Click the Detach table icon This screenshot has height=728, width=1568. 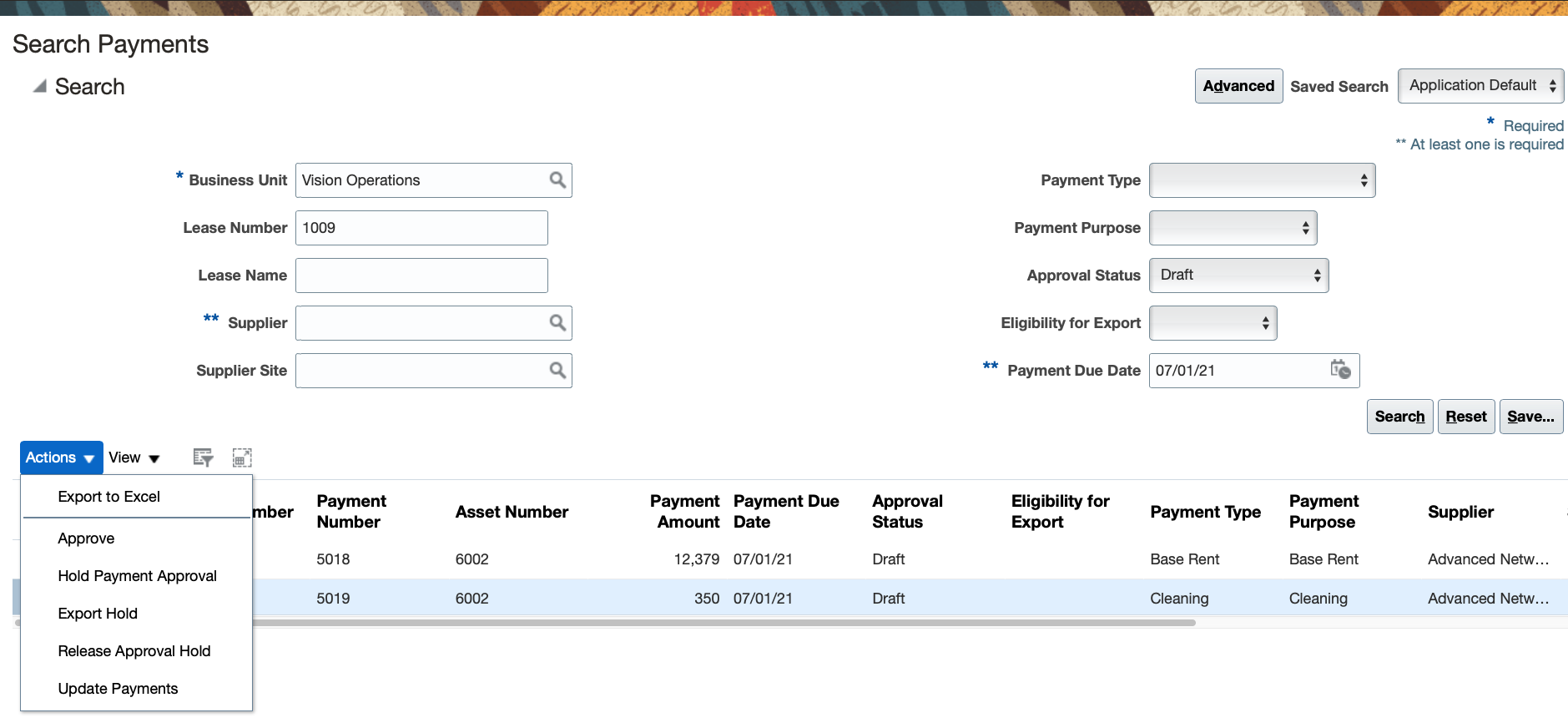[242, 458]
